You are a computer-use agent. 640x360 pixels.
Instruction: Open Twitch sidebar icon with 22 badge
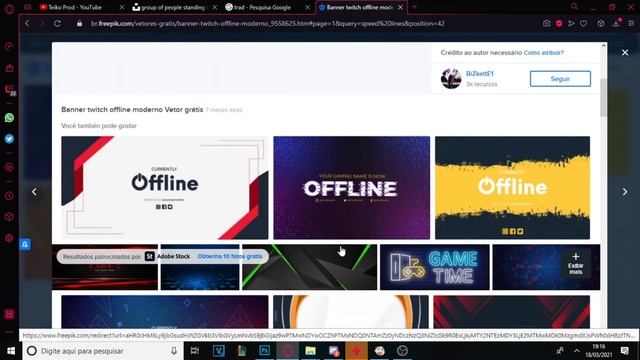click(9, 89)
